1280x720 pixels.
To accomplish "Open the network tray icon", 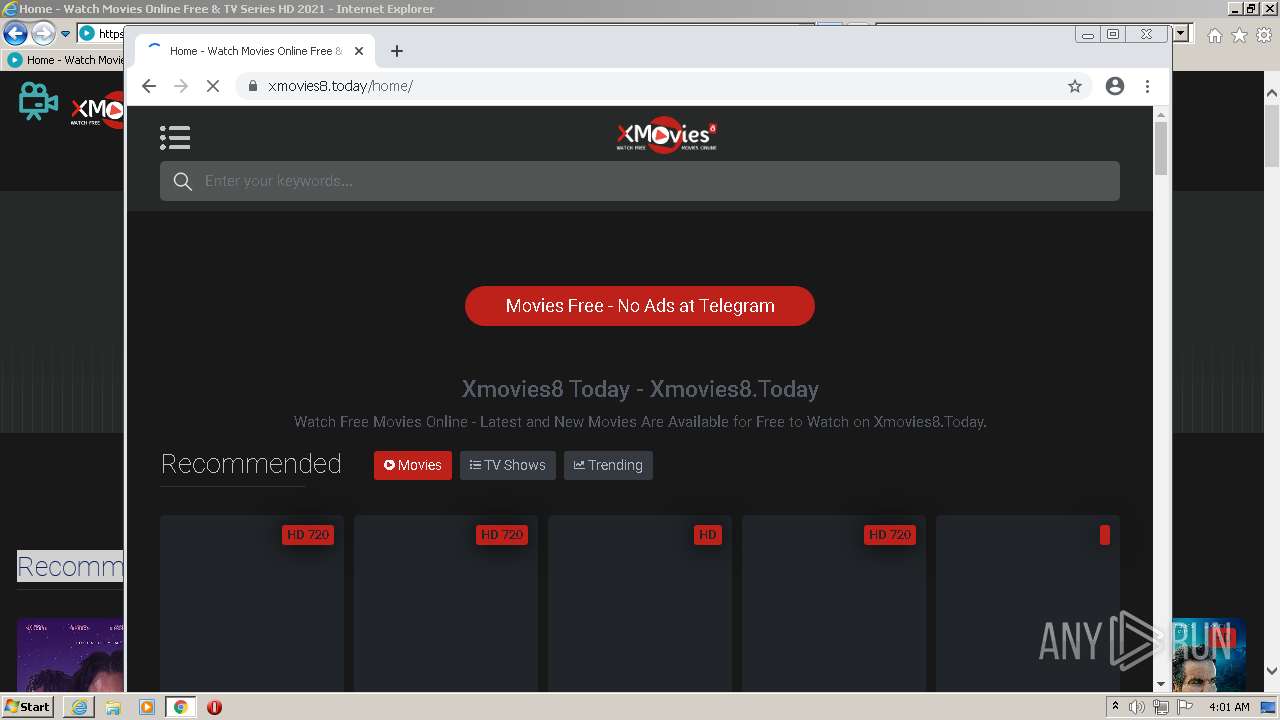I will [1161, 707].
